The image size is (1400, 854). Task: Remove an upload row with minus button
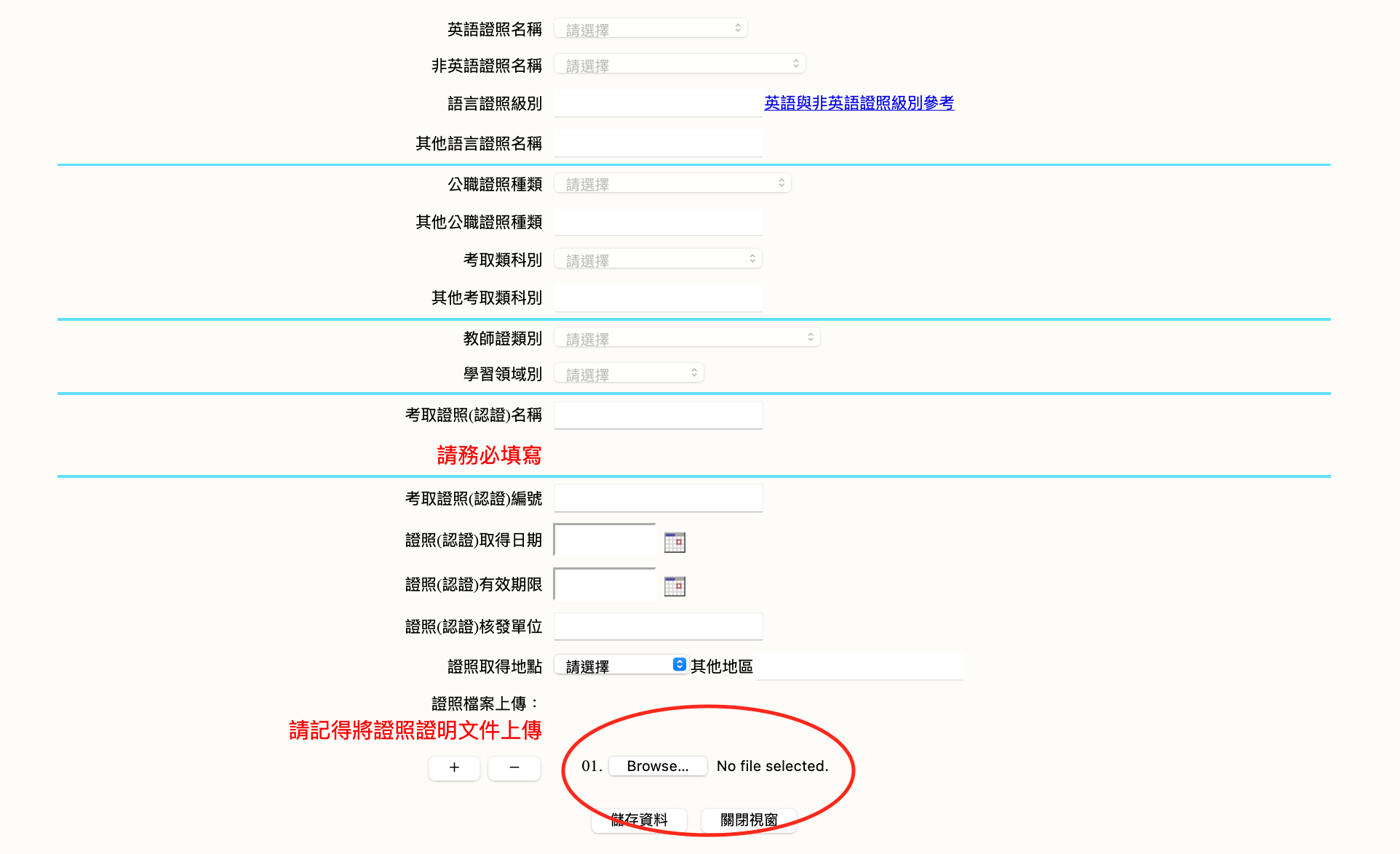click(x=514, y=767)
